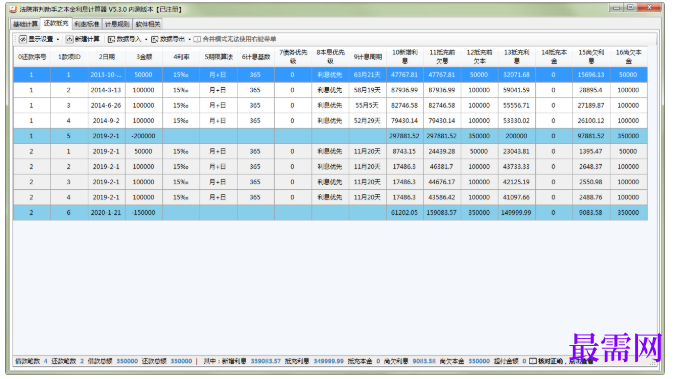
Task: Select the row dated 2019-2-1 with -200000
Action: click(x=331, y=136)
